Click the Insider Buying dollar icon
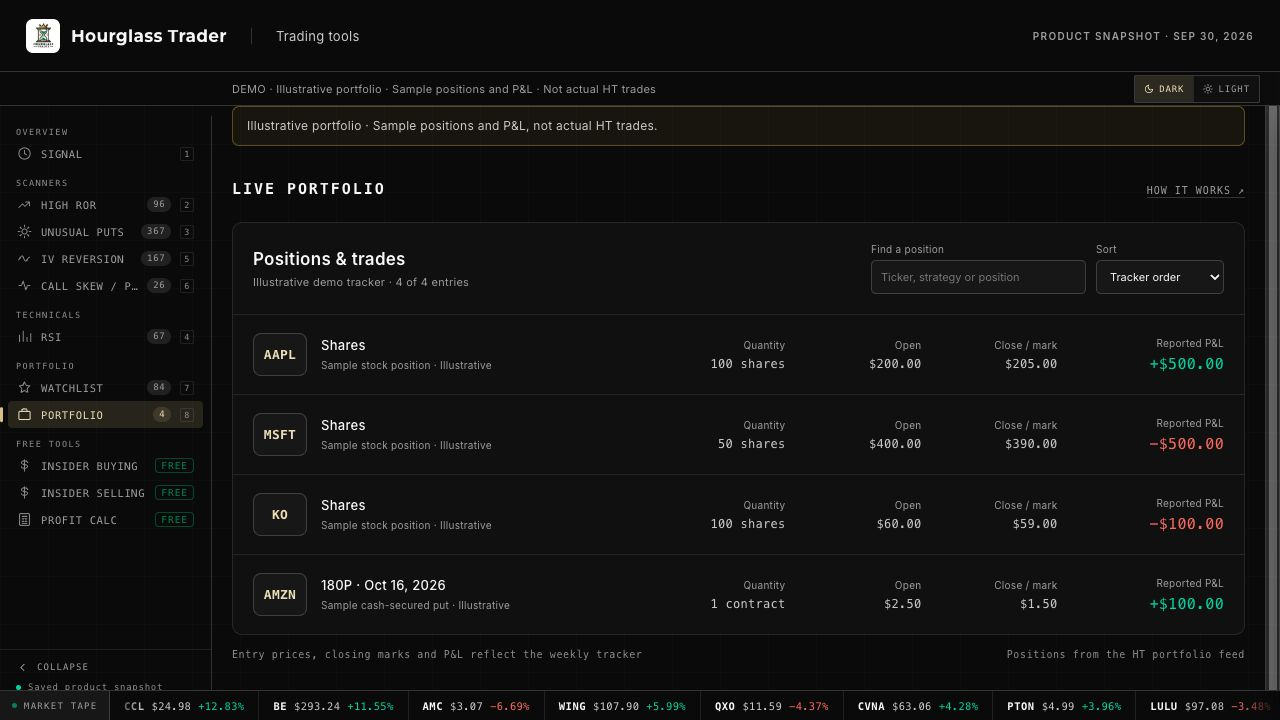The width and height of the screenshot is (1280, 720). (x=24, y=466)
